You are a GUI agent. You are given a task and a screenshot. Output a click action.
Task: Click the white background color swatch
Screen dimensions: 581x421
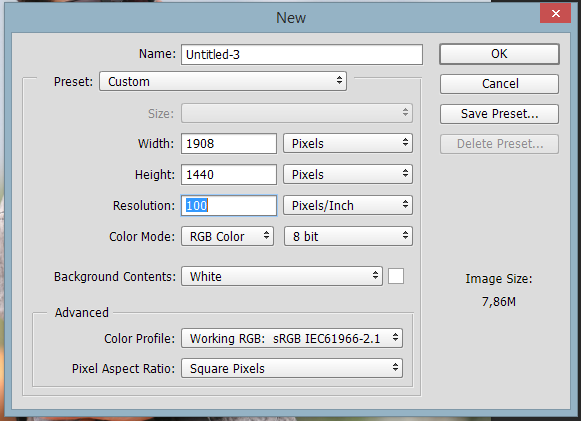(x=396, y=276)
